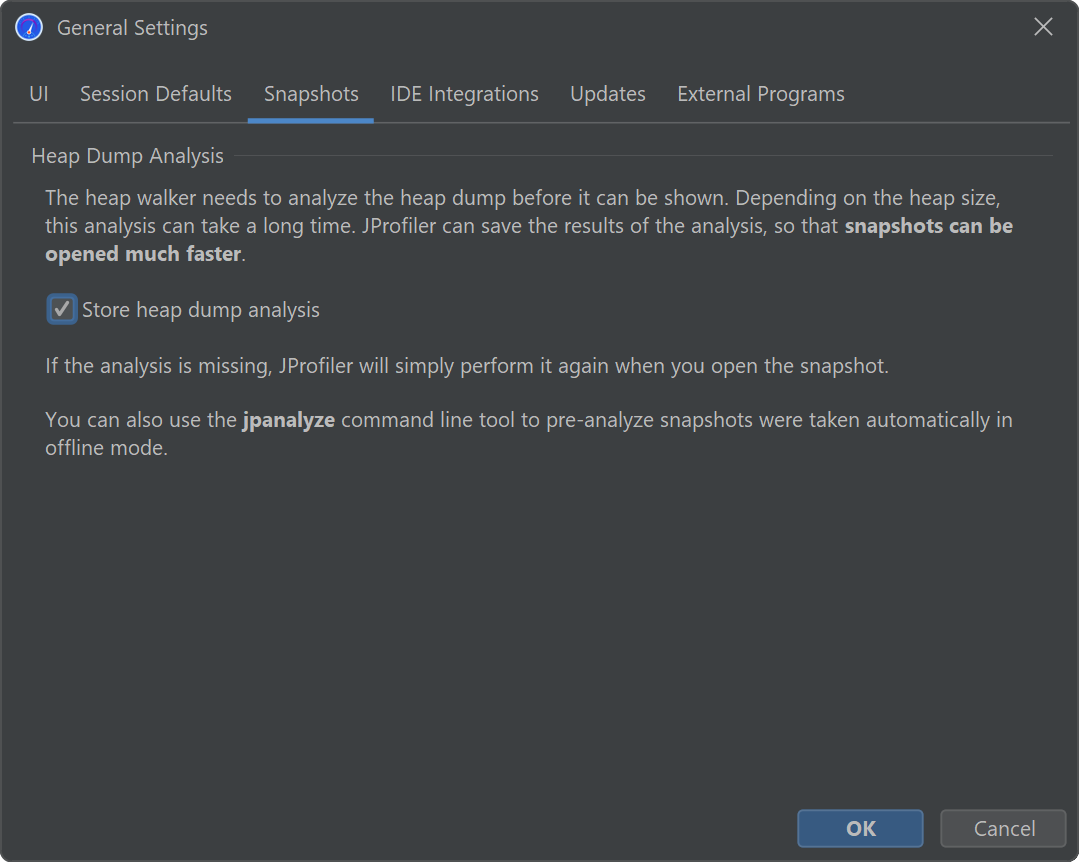Image resolution: width=1079 pixels, height=862 pixels.
Task: Close the General Settings dialog
Action: (x=1043, y=28)
